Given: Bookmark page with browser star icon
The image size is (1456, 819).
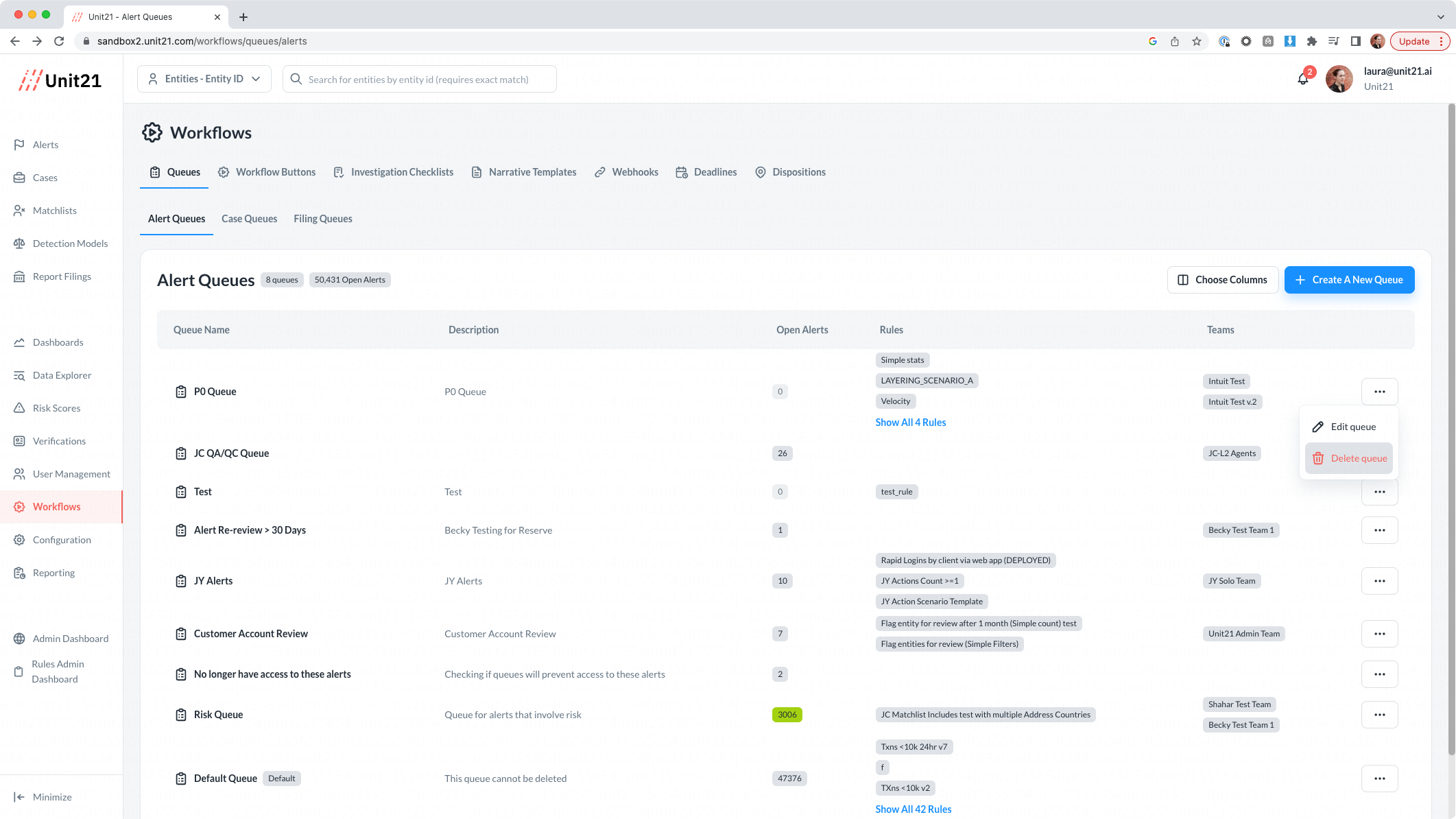Looking at the screenshot, I should point(1197,41).
